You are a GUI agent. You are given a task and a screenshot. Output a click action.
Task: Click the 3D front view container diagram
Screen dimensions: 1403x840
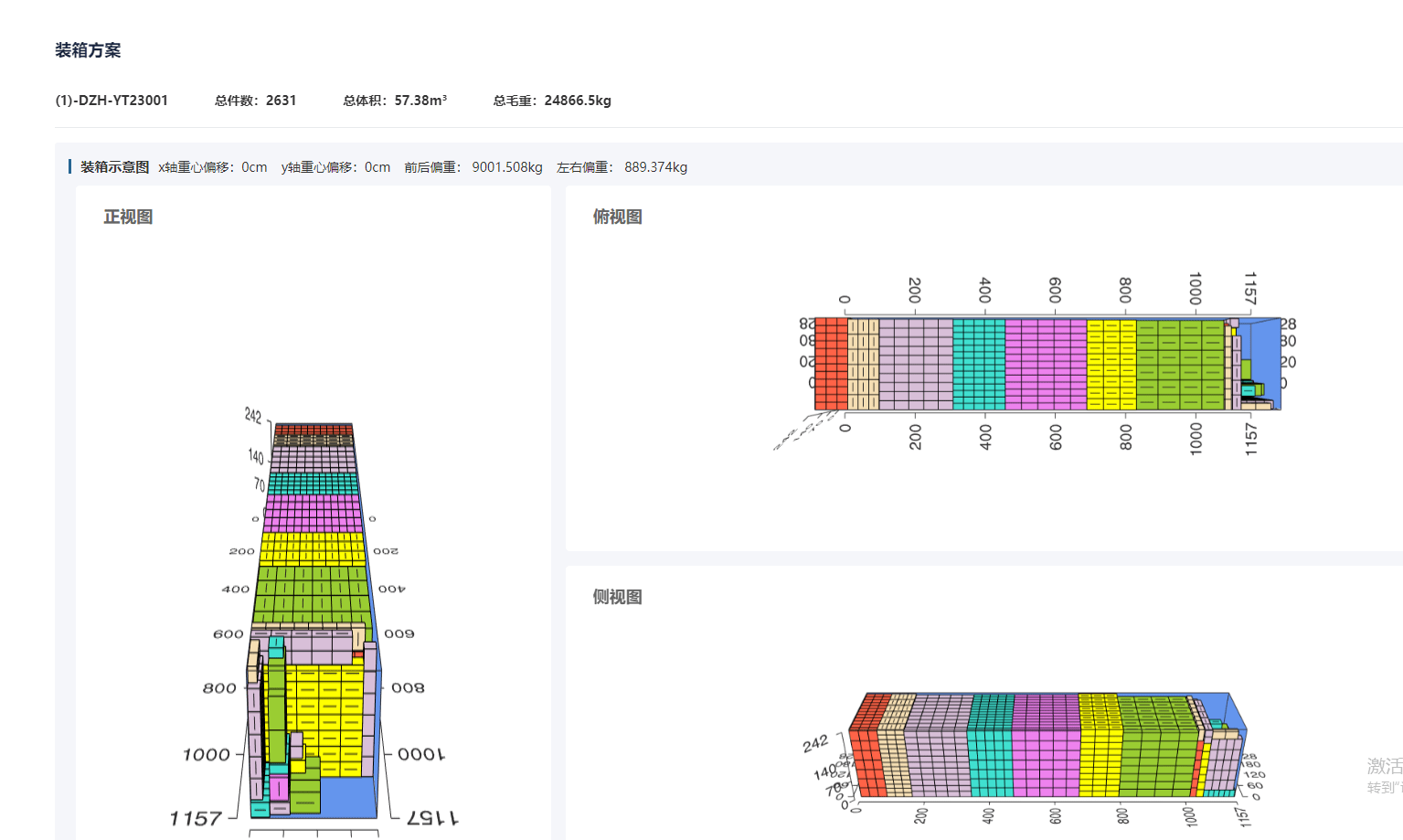coord(313,622)
